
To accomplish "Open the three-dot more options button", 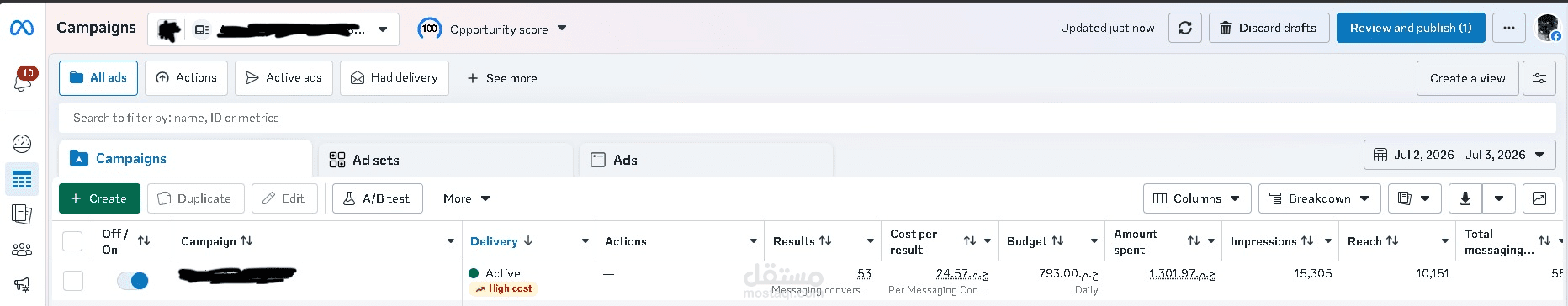I will point(1509,28).
